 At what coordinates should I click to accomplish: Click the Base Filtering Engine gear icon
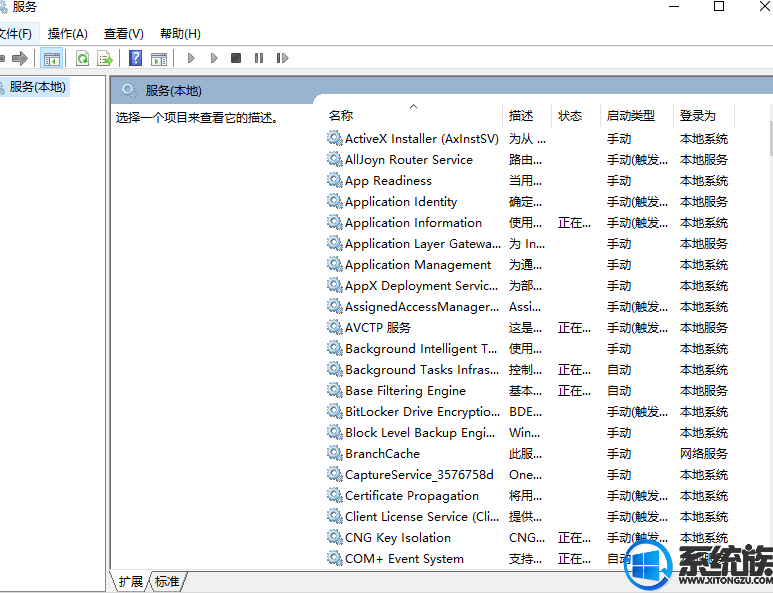[x=334, y=390]
